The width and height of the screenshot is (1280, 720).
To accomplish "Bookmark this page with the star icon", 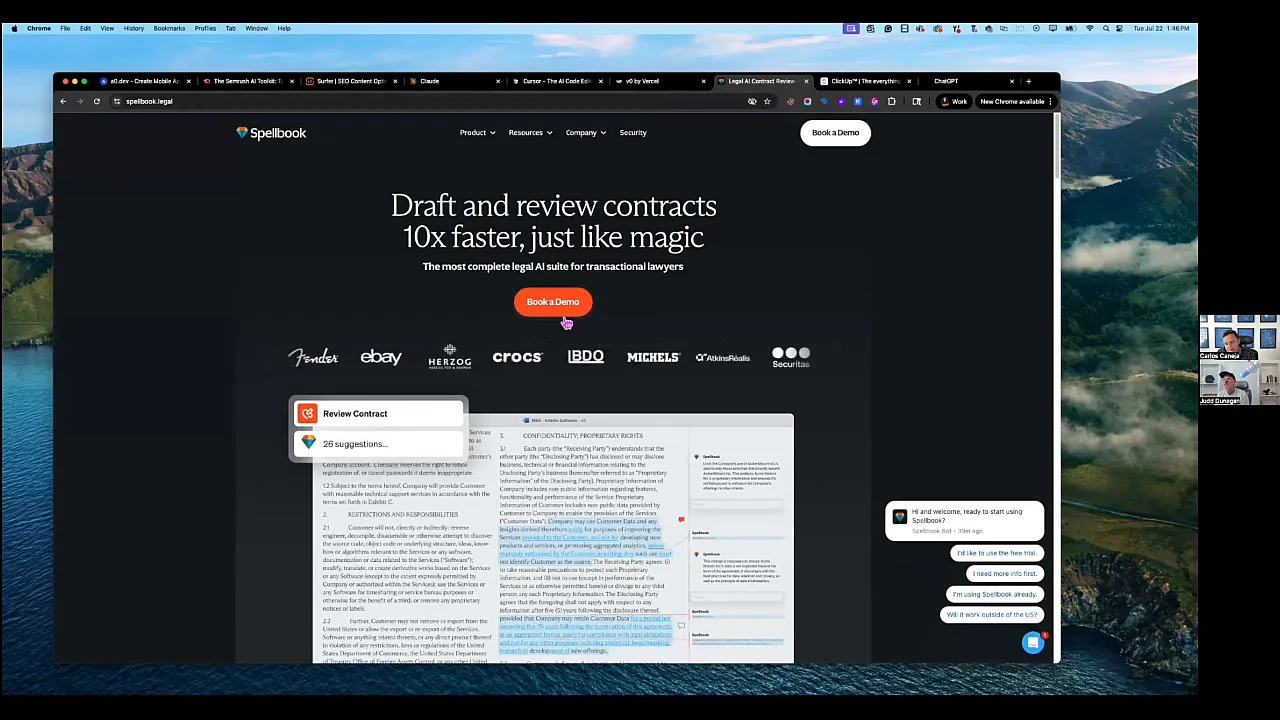I will point(767,101).
